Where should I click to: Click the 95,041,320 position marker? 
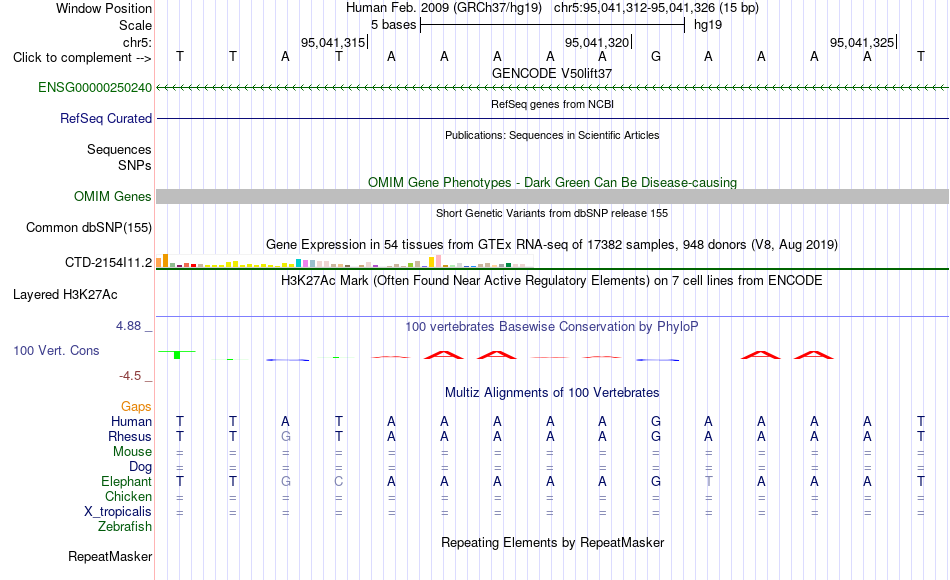coord(598,42)
